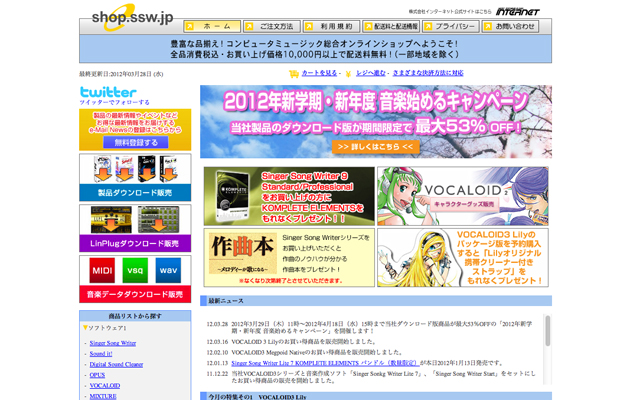Image resolution: width=640 pixels, height=400 pixels.
Task: Open the プライバシー navigation tab
Action: tap(451, 27)
